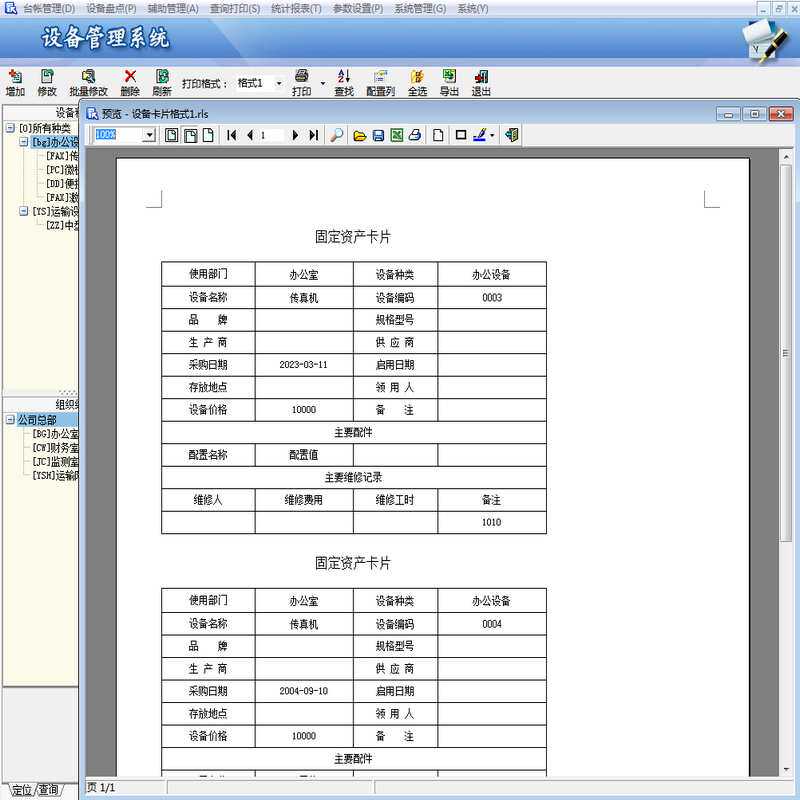Open the 辅助管理(A) menu
The height and width of the screenshot is (800, 800).
tap(173, 9)
